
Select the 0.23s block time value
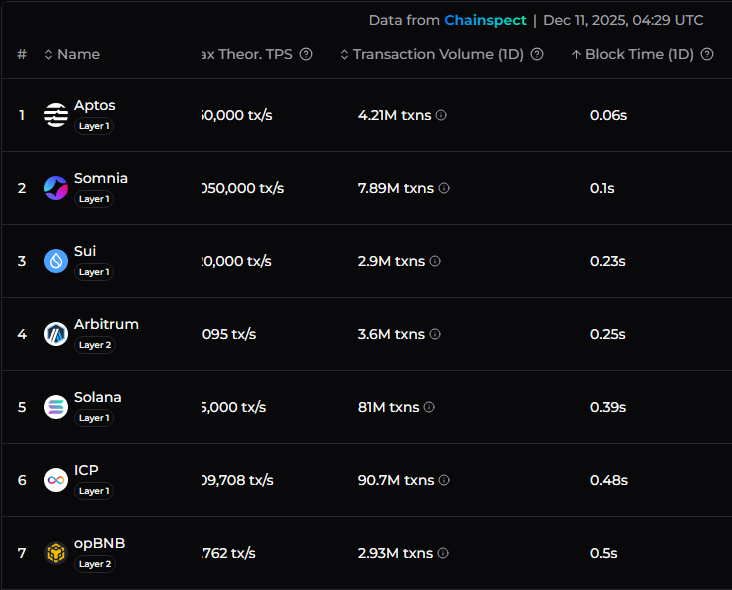tap(608, 261)
